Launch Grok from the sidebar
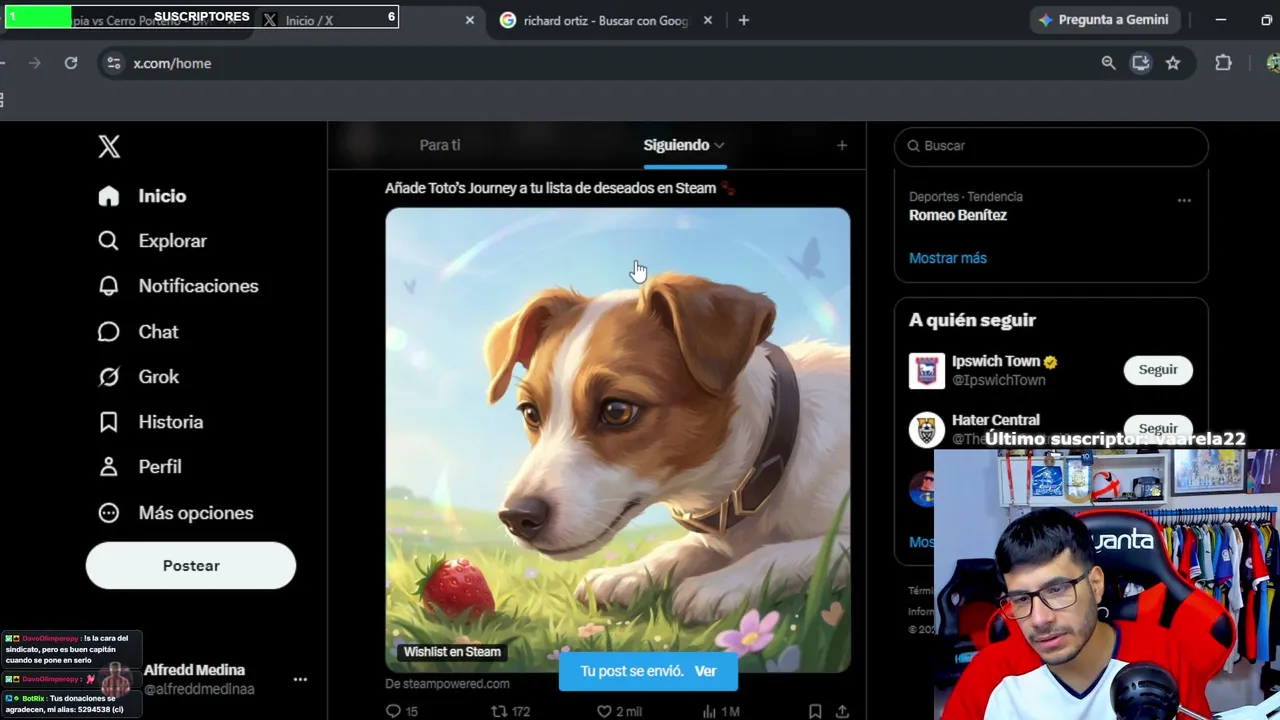 [138, 377]
